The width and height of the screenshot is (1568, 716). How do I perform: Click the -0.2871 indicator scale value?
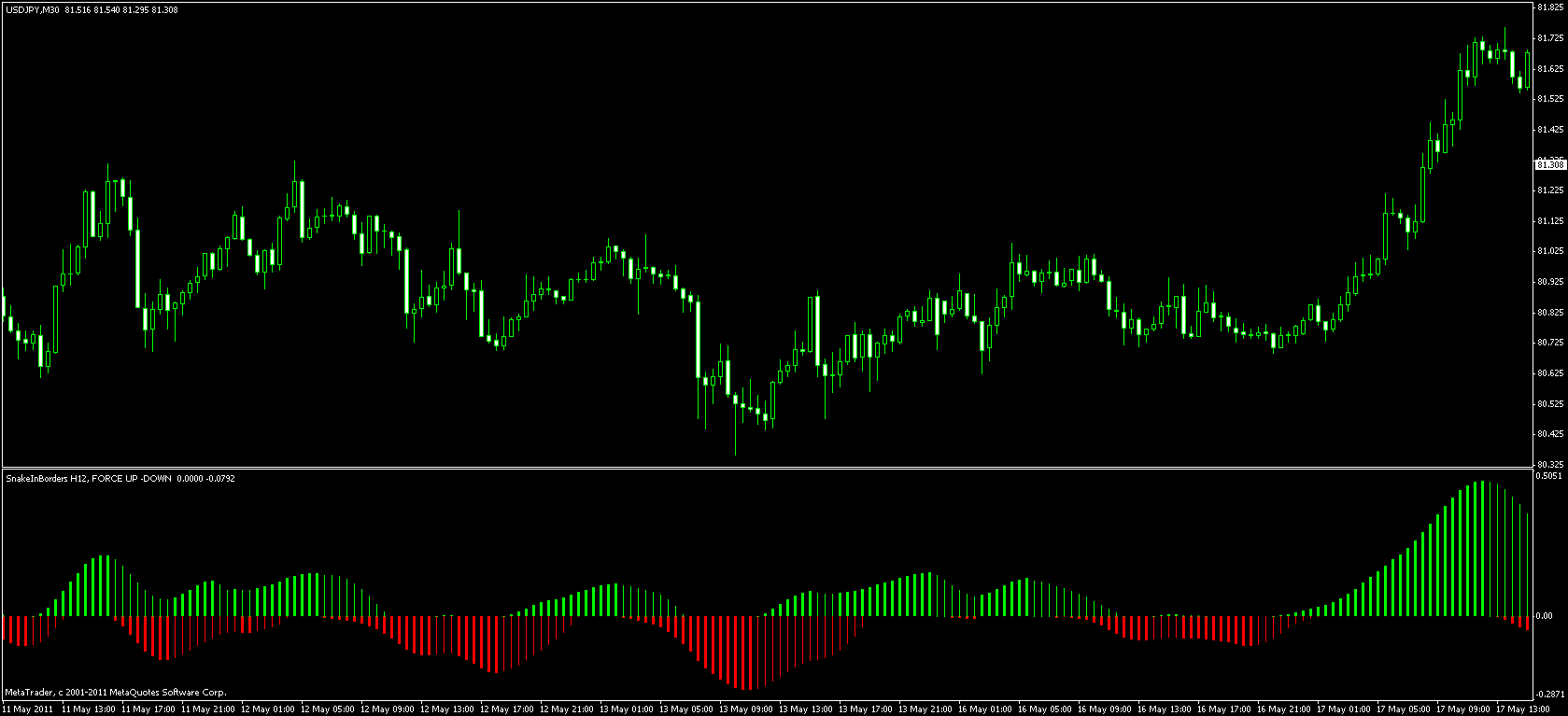[1550, 694]
